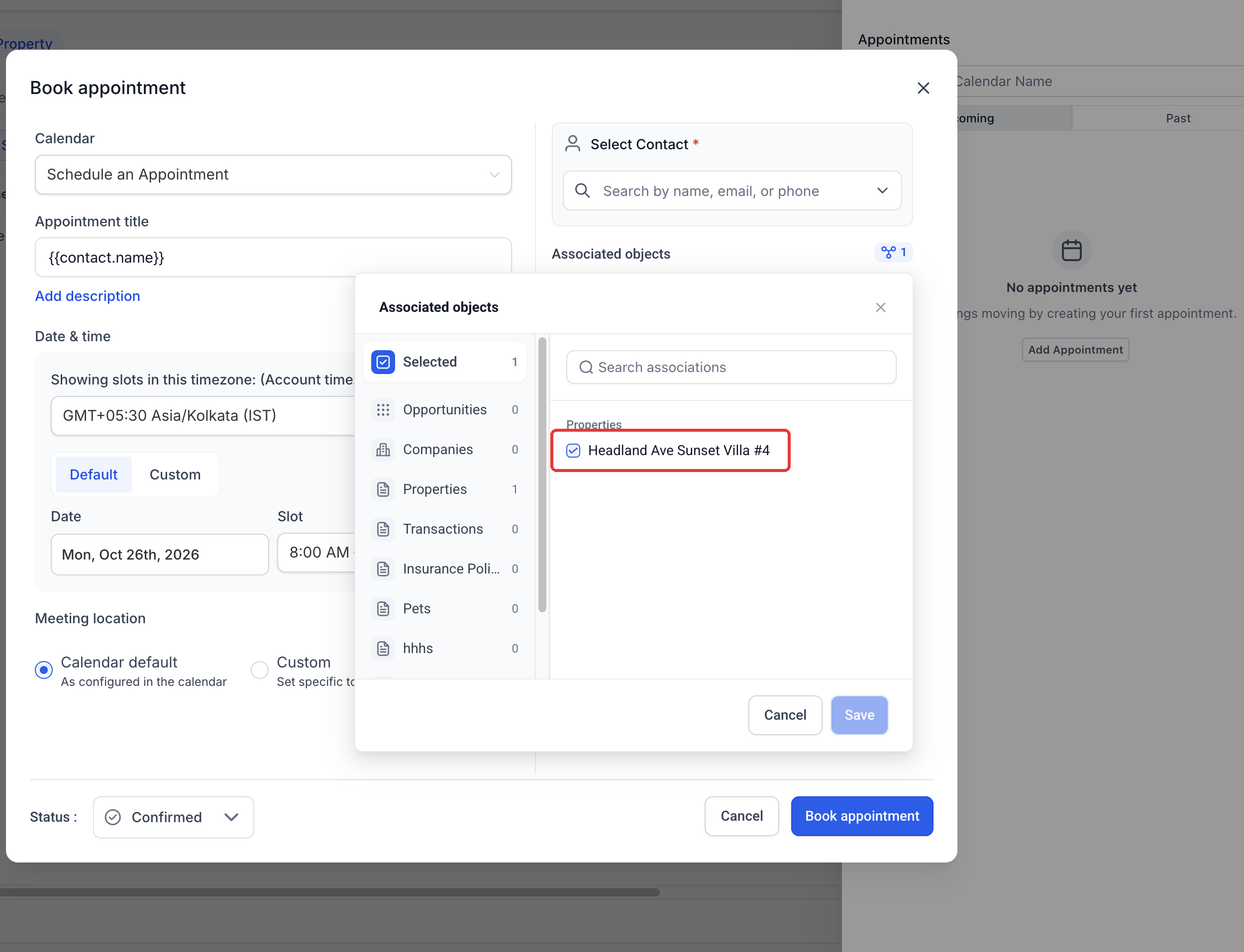This screenshot has width=1244, height=952.
Task: Expand the Select Contact search dropdown
Action: click(x=882, y=190)
